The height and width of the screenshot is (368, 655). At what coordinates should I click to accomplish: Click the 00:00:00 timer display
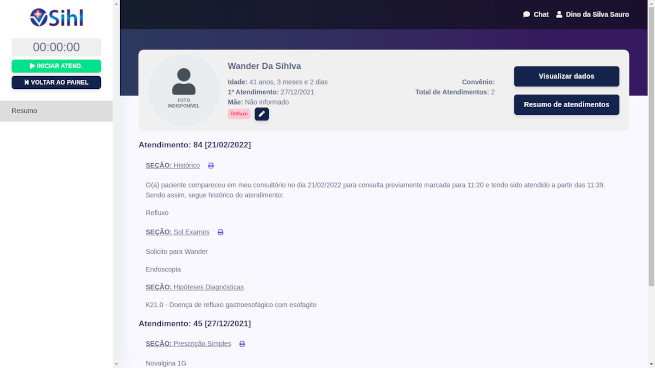pyautogui.click(x=56, y=47)
